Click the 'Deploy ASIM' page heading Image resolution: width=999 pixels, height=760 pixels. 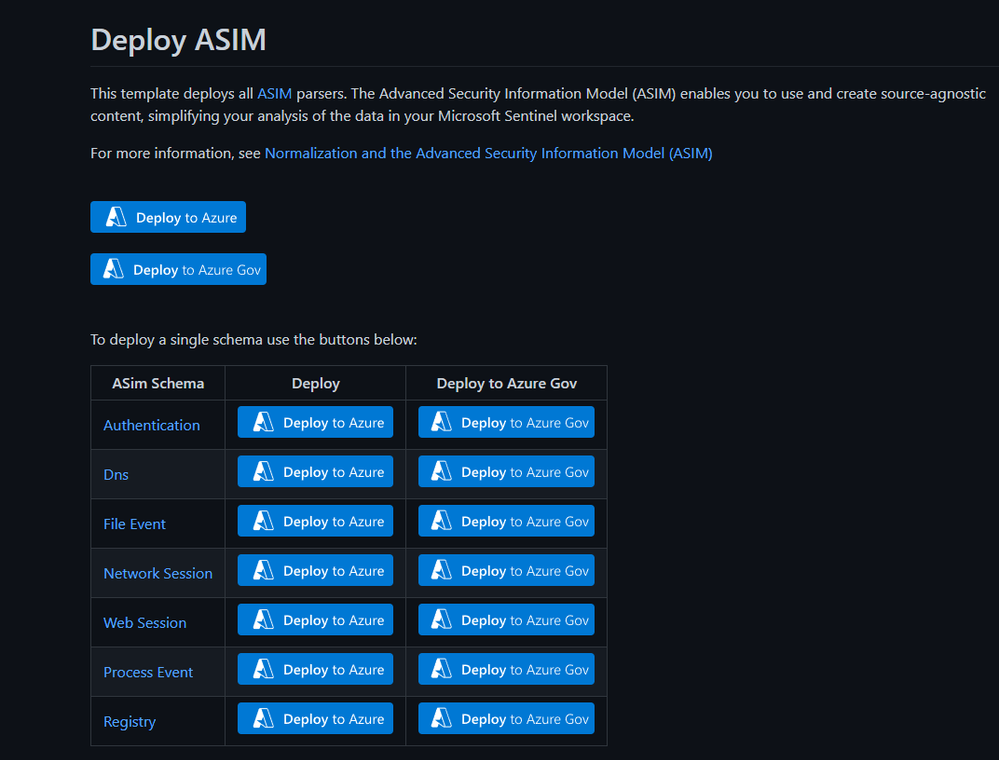coord(178,39)
